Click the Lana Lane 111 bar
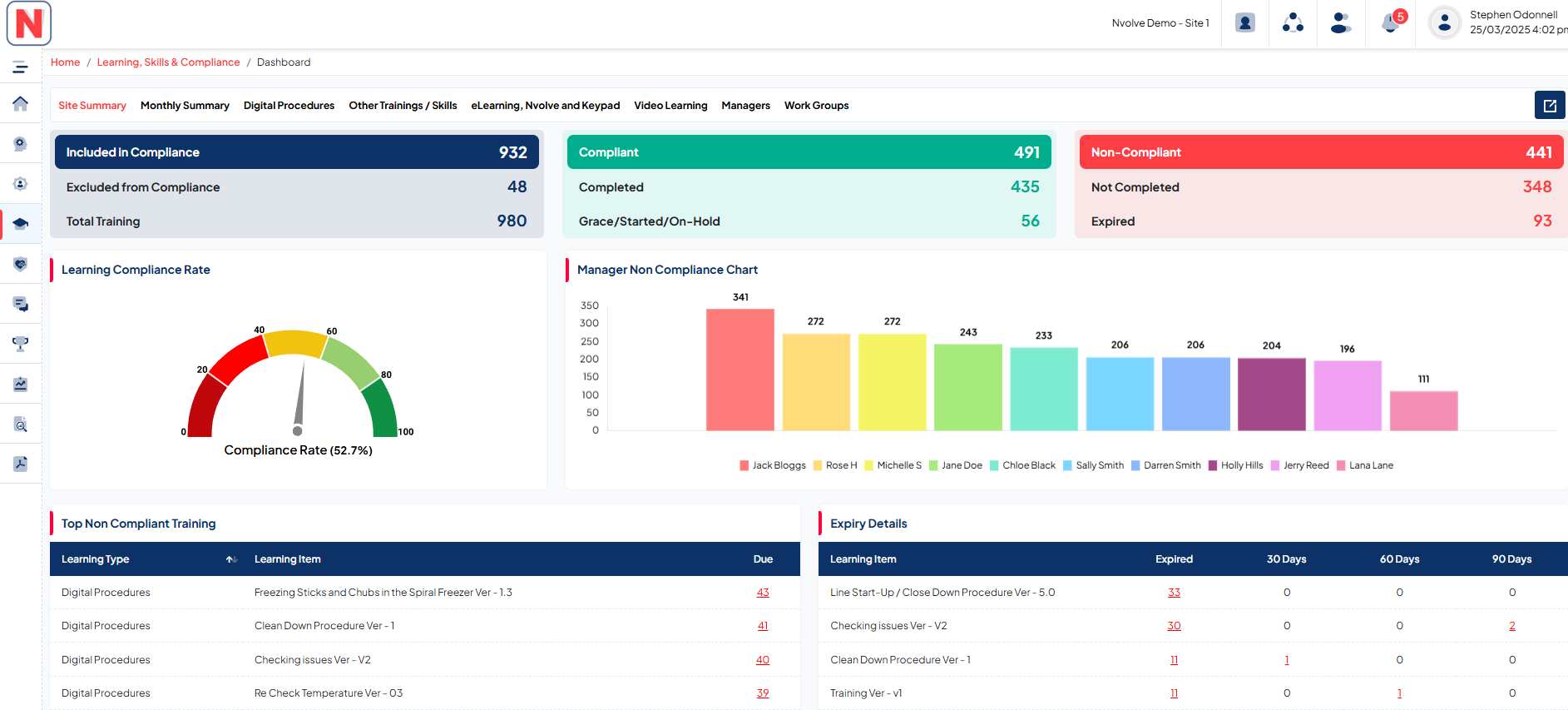Screen dimensions: 1568x710 pos(1424,410)
